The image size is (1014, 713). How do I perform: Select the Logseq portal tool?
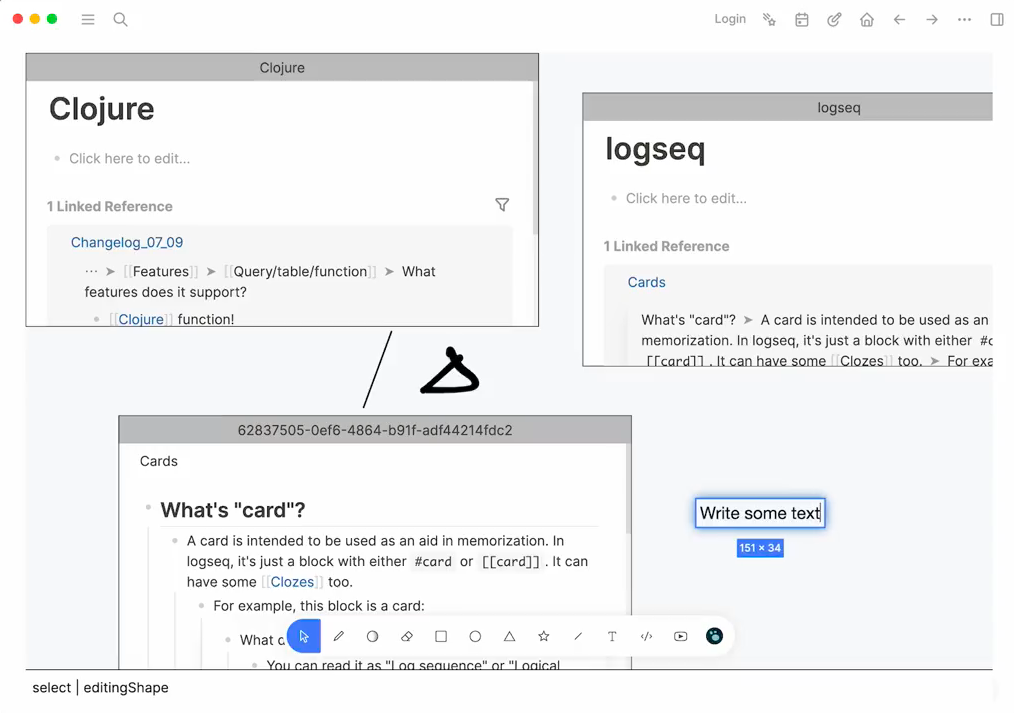pyautogui.click(x=715, y=636)
